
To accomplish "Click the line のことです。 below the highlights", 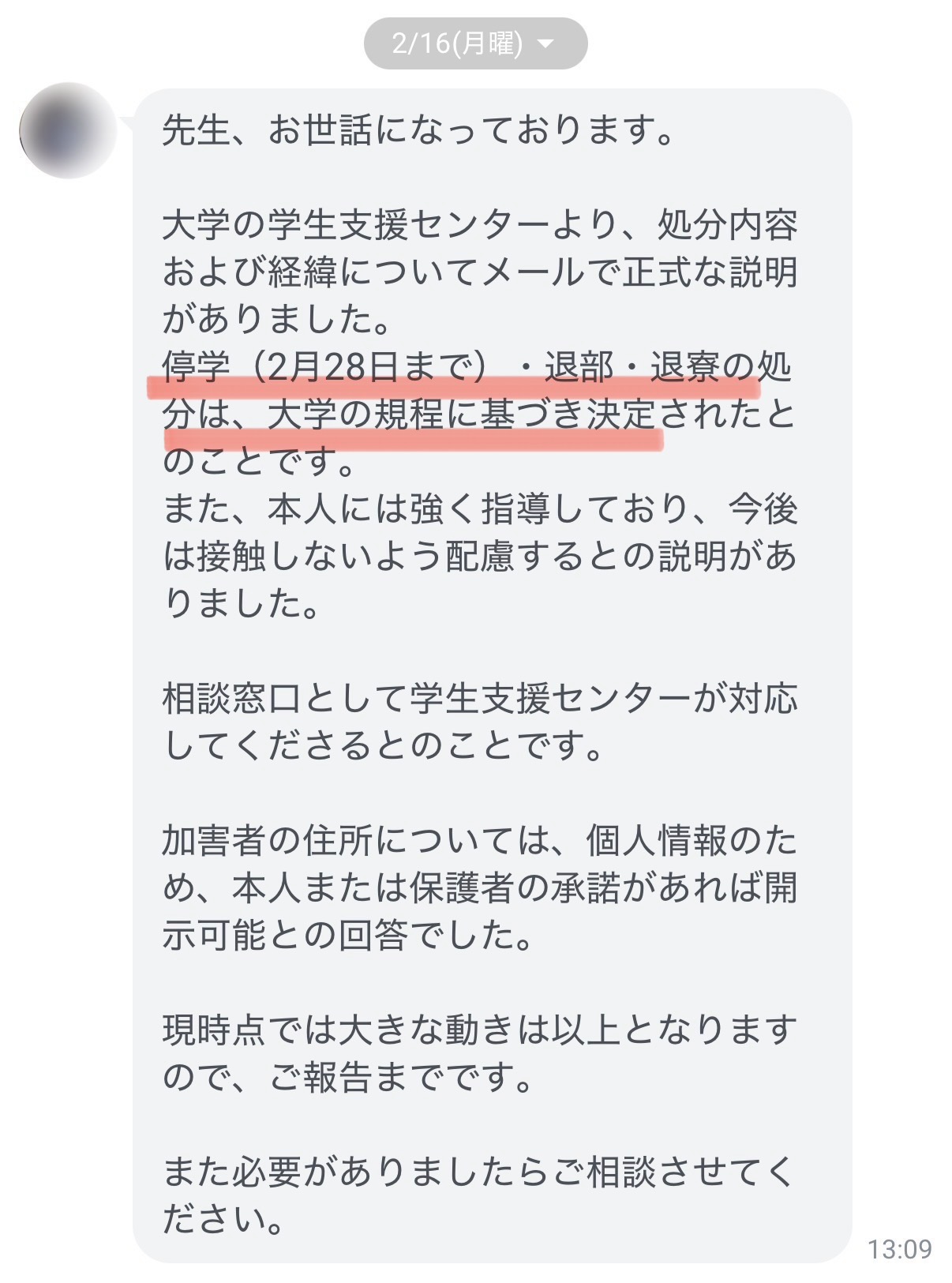I will [x=260, y=462].
